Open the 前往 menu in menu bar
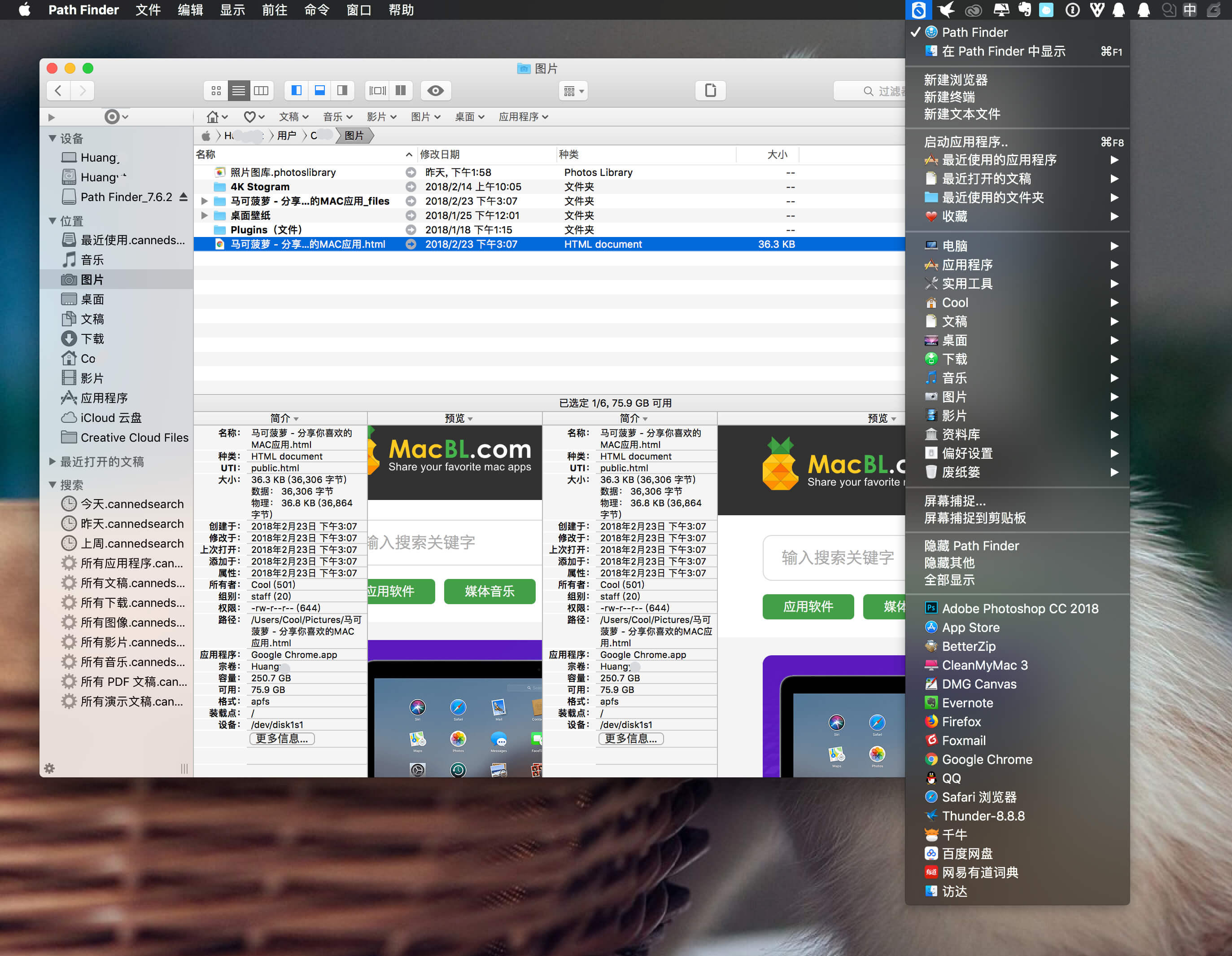Image resolution: width=1232 pixels, height=956 pixels. (274, 10)
